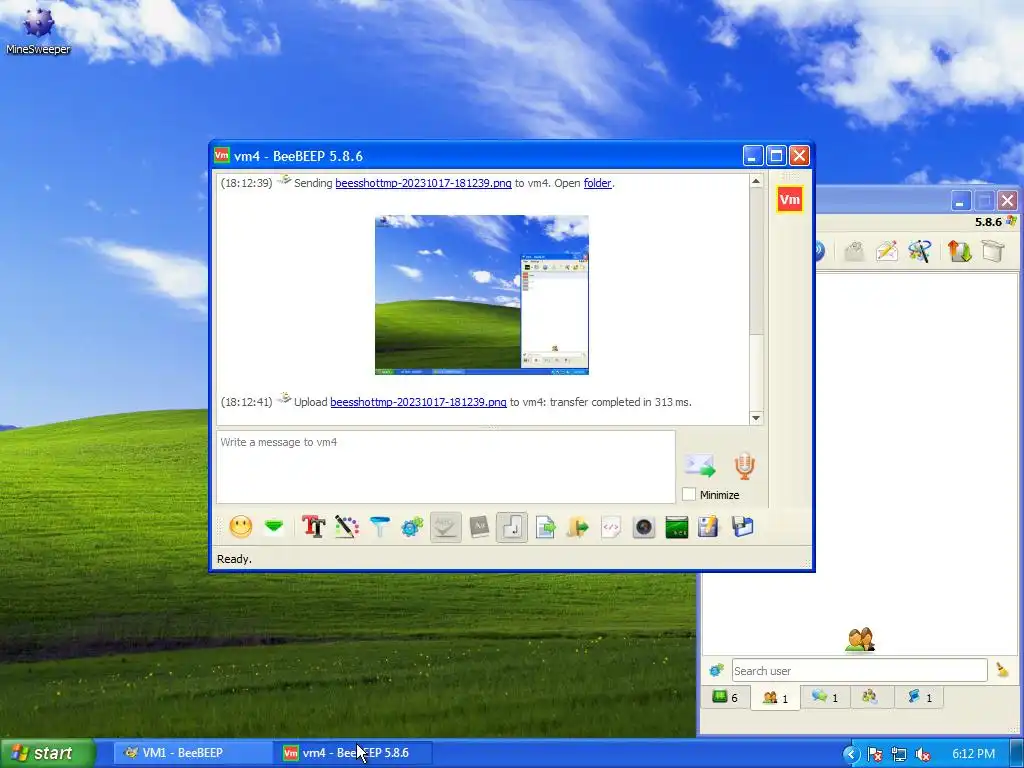
Task: Send a file using document arrow icon
Action: click(x=545, y=526)
